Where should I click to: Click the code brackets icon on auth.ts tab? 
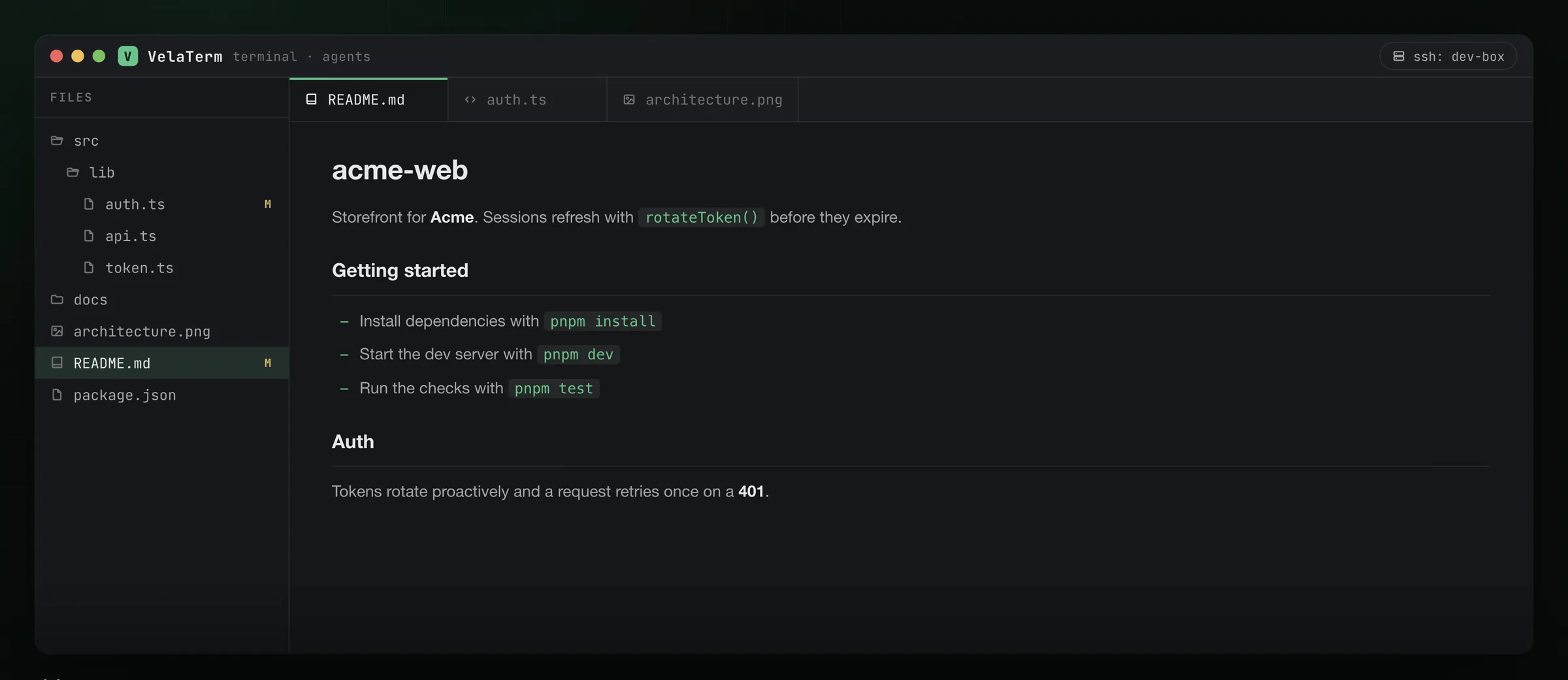click(x=470, y=99)
